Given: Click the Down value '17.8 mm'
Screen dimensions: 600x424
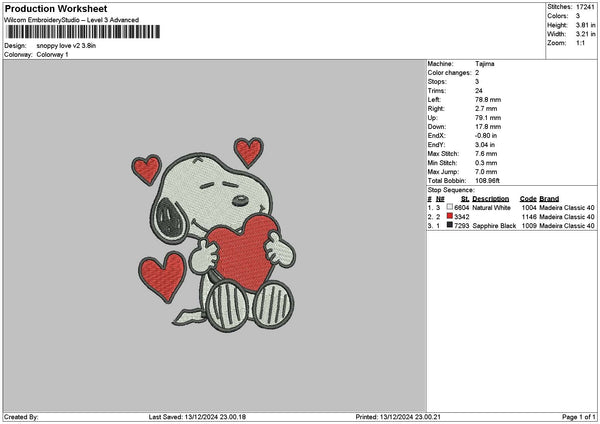Looking at the screenshot, I should 488,127.
